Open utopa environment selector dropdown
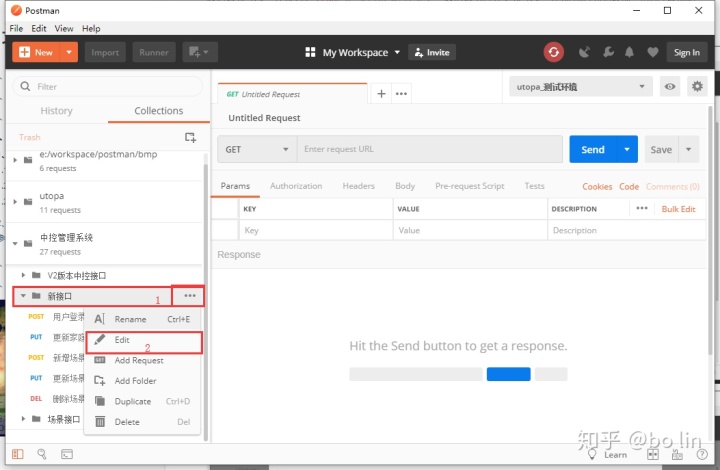720x470 pixels. [580, 86]
